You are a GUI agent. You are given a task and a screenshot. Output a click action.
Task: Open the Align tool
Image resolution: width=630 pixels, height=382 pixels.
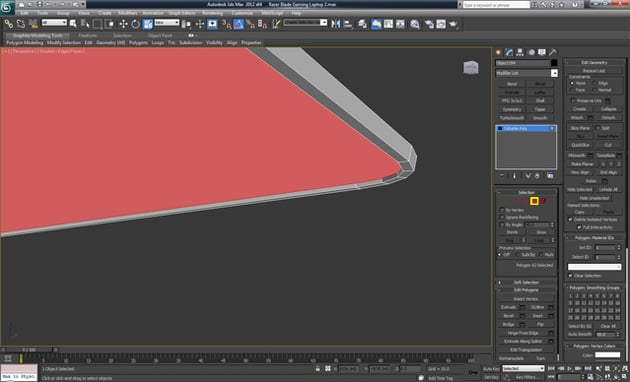pyautogui.click(x=348, y=24)
